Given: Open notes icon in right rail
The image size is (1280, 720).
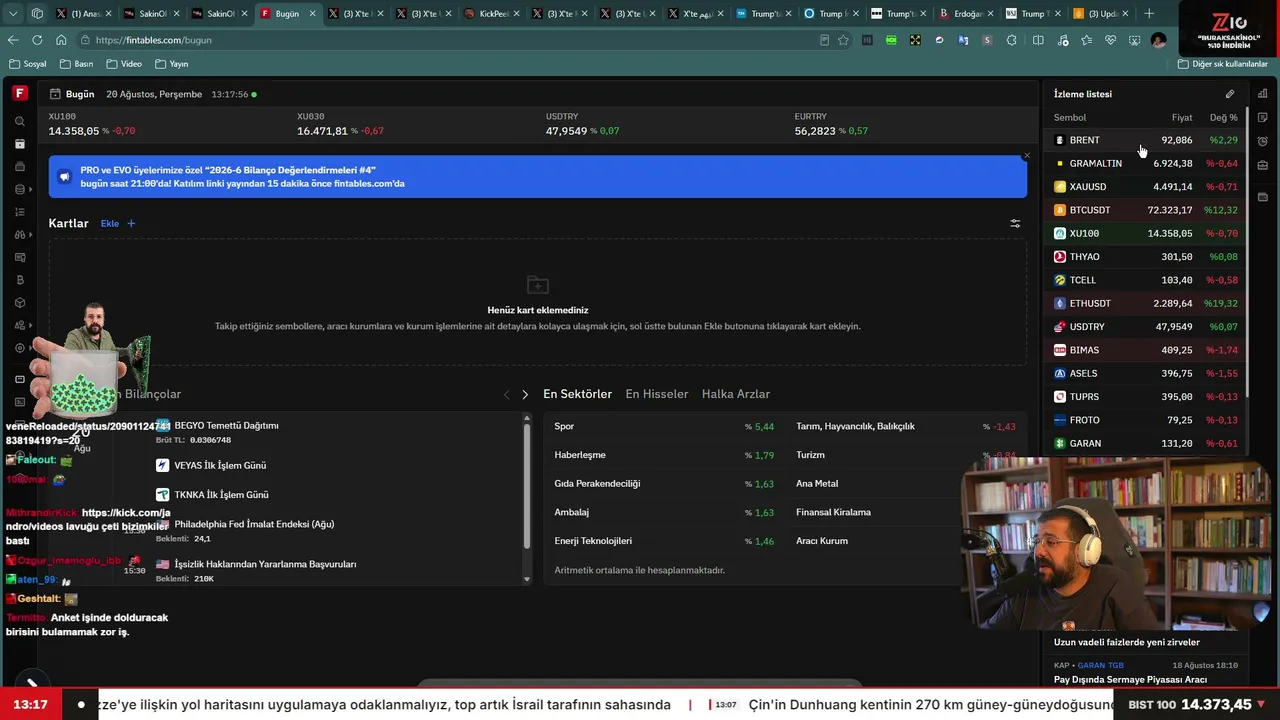Looking at the screenshot, I should (1263, 117).
